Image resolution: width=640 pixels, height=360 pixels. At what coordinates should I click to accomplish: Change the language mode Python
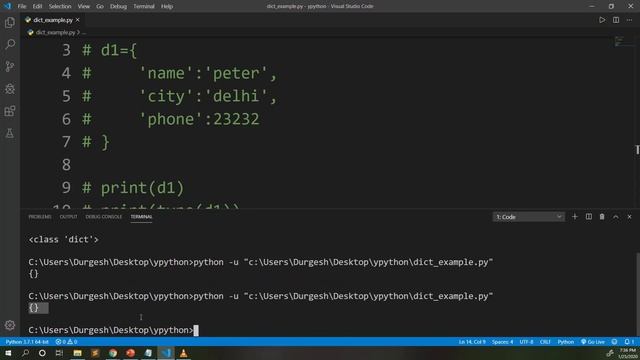point(566,342)
